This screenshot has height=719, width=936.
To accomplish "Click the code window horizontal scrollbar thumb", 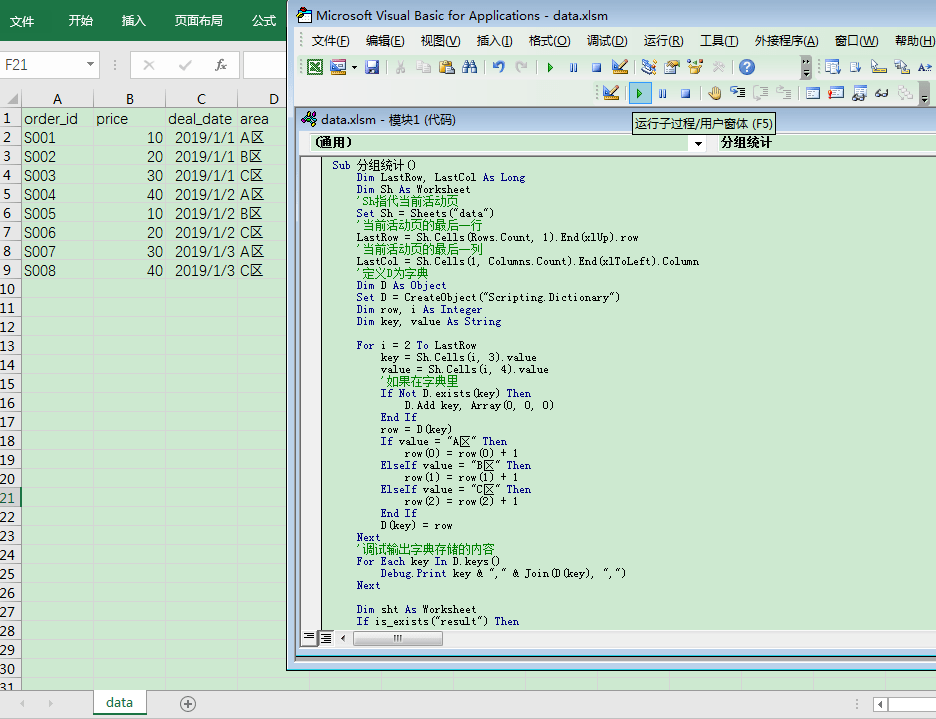I will click(x=397, y=637).
